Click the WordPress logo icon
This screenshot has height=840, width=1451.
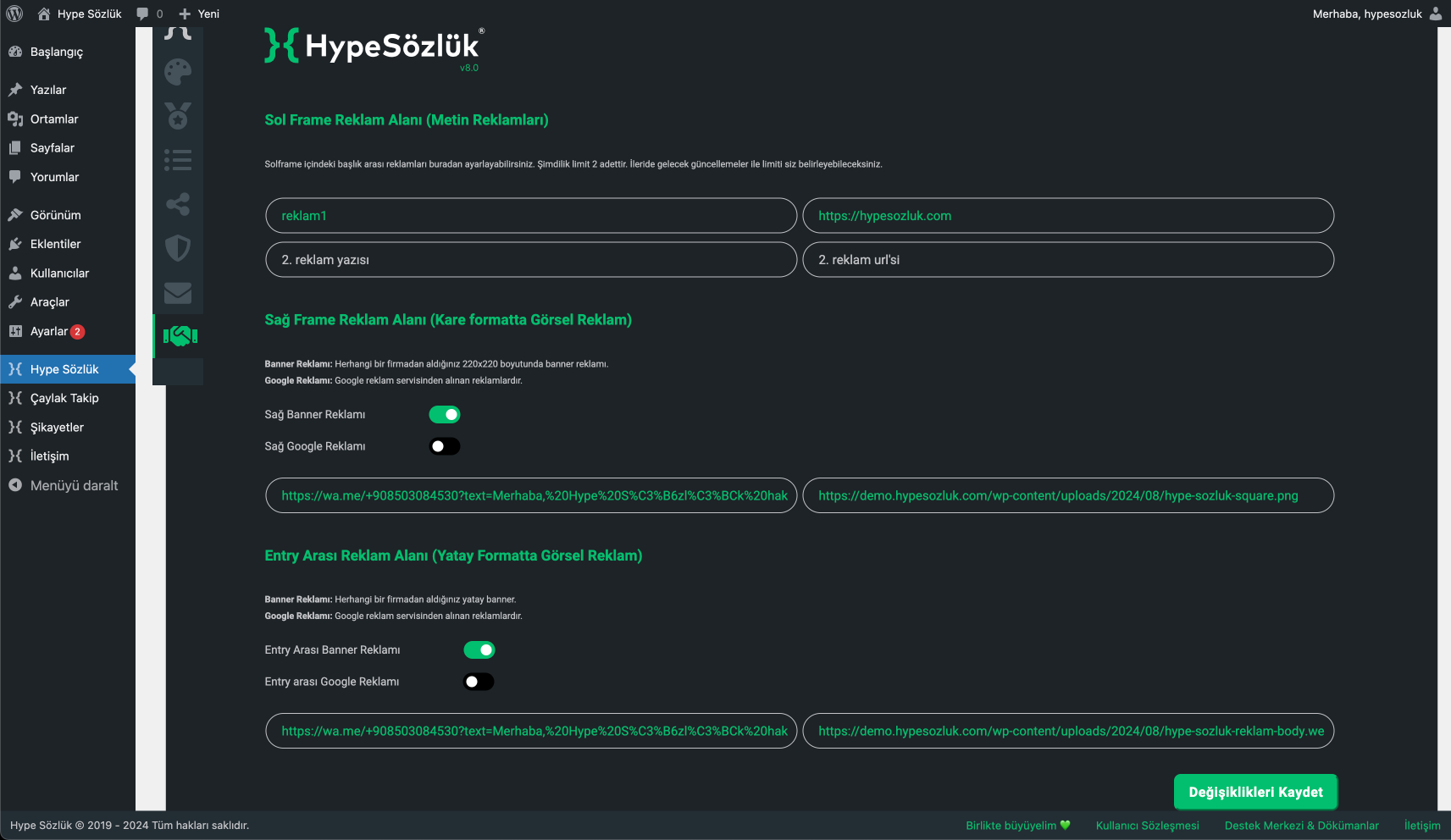coord(14,14)
